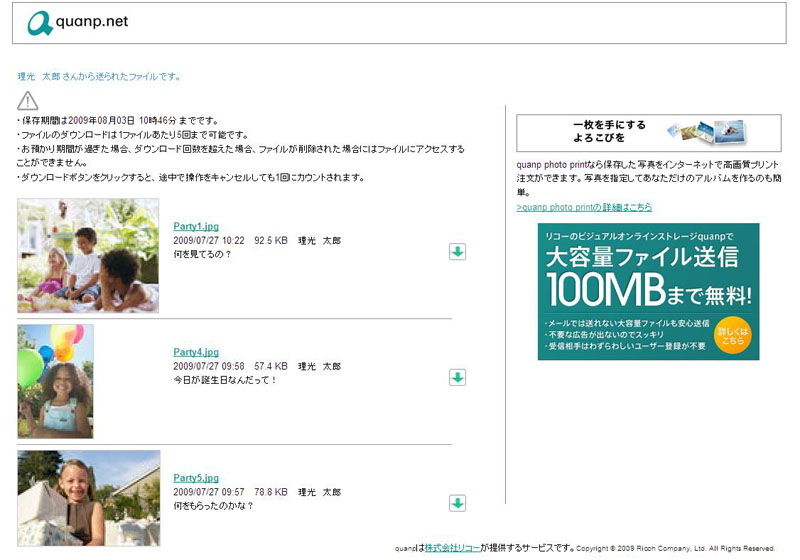Click the quanp.net logo
The image size is (800, 560).
78,22
